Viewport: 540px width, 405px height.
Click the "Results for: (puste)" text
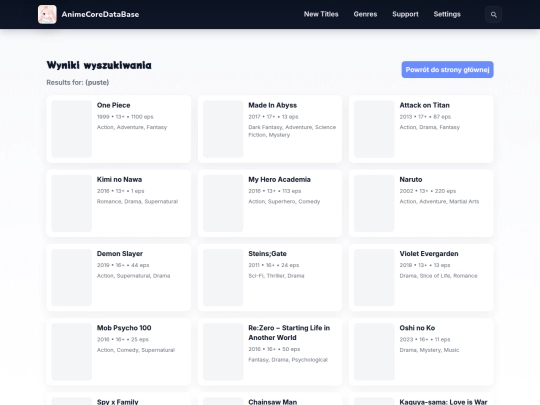point(78,82)
